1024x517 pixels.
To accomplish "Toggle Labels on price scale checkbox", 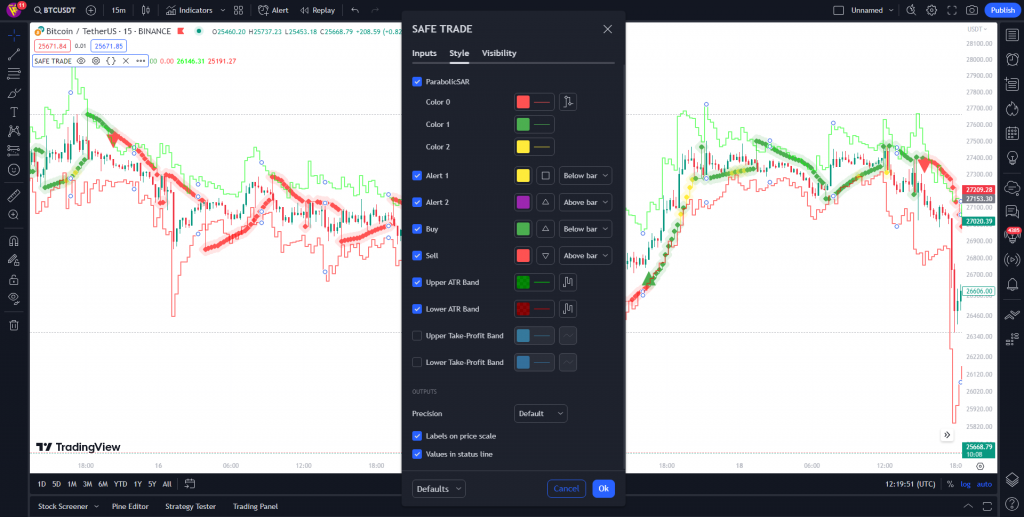I will [417, 436].
